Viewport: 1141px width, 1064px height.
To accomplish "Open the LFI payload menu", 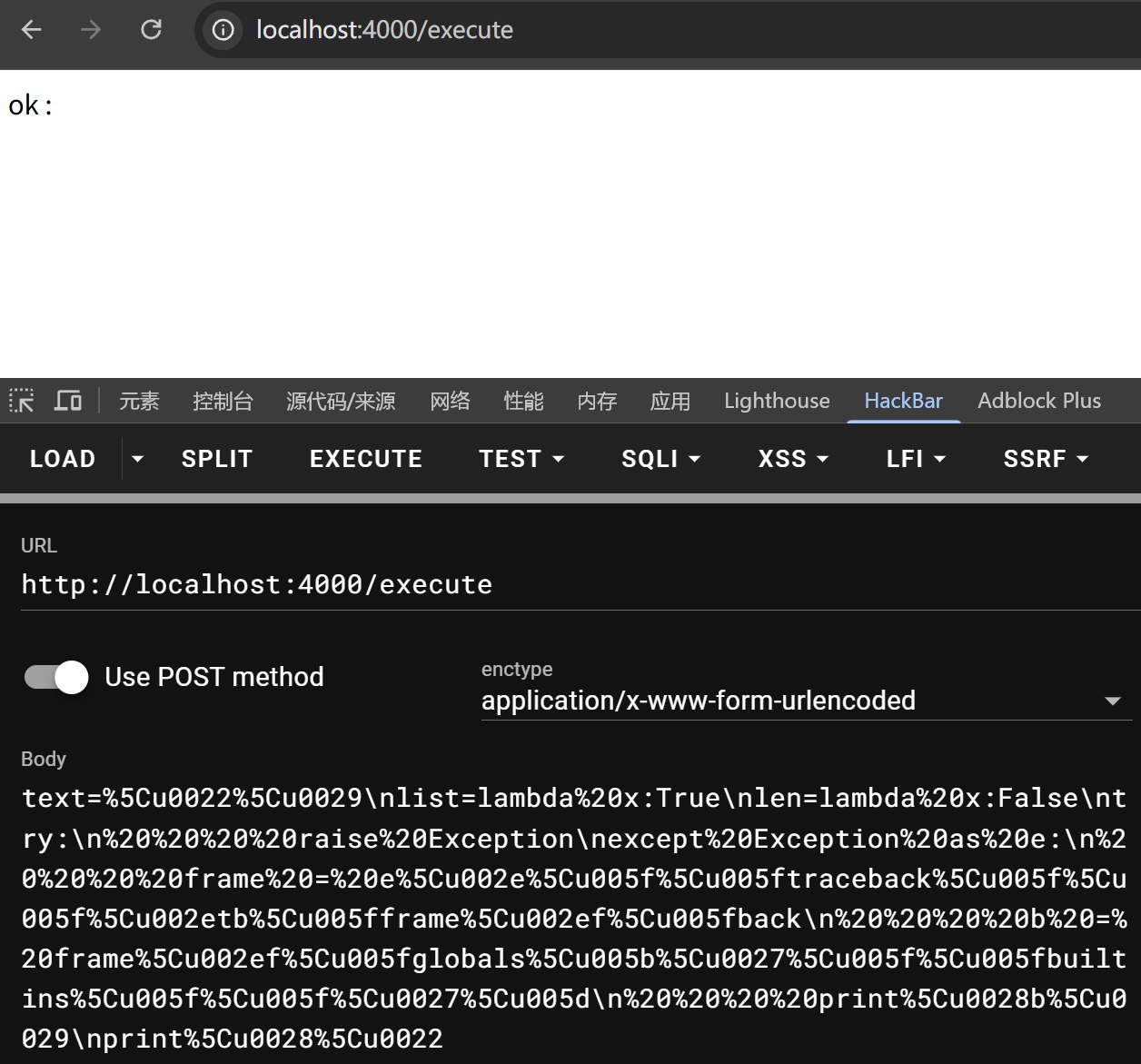I will (916, 459).
